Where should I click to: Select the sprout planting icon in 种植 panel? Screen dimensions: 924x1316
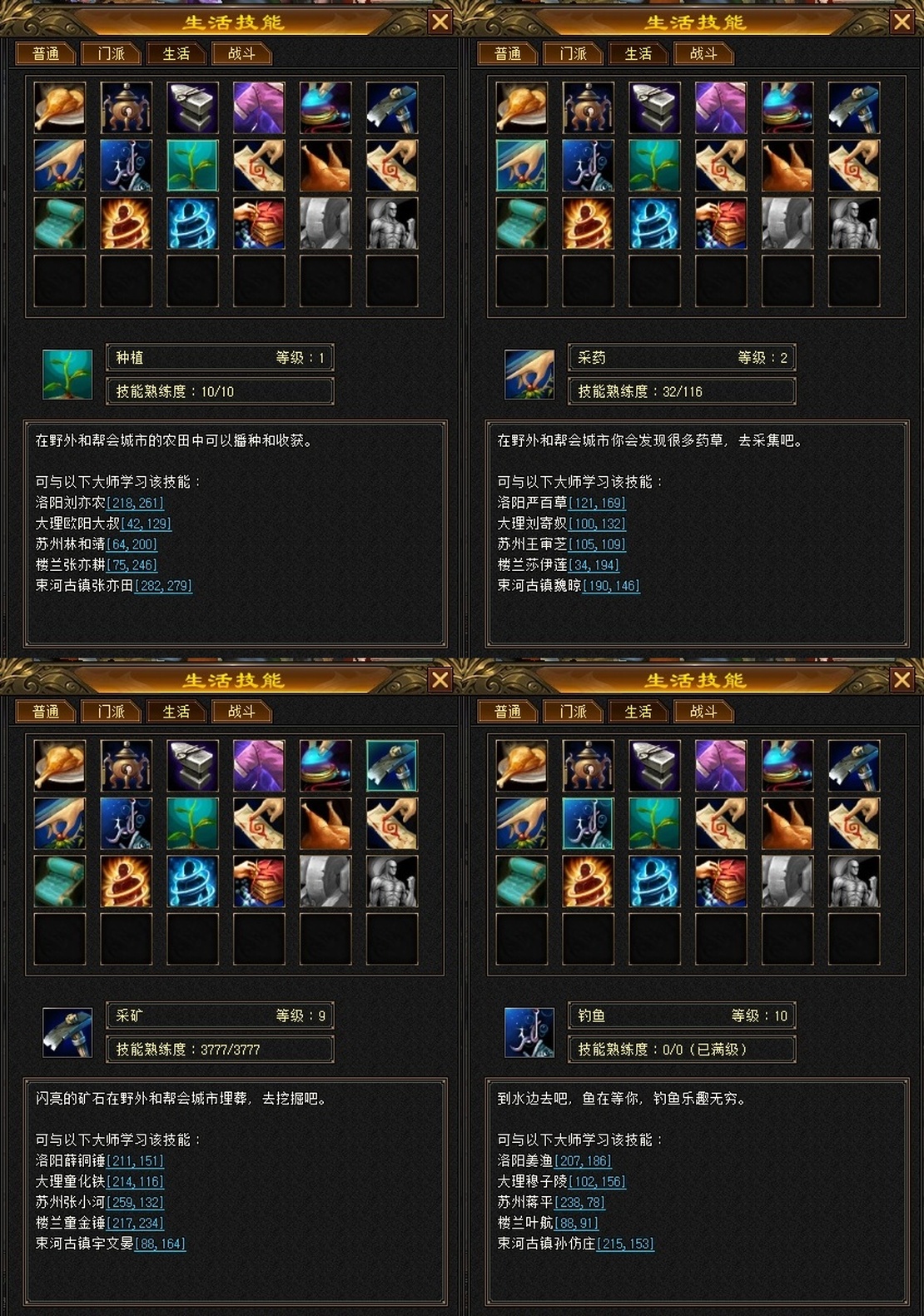click(192, 166)
